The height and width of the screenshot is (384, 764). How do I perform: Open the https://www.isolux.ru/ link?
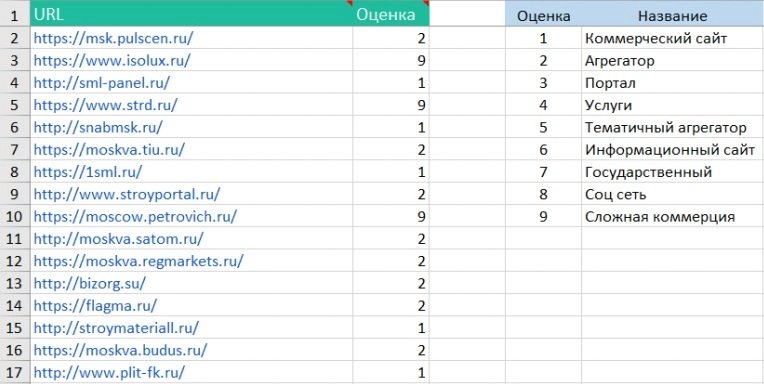[x=112, y=60]
